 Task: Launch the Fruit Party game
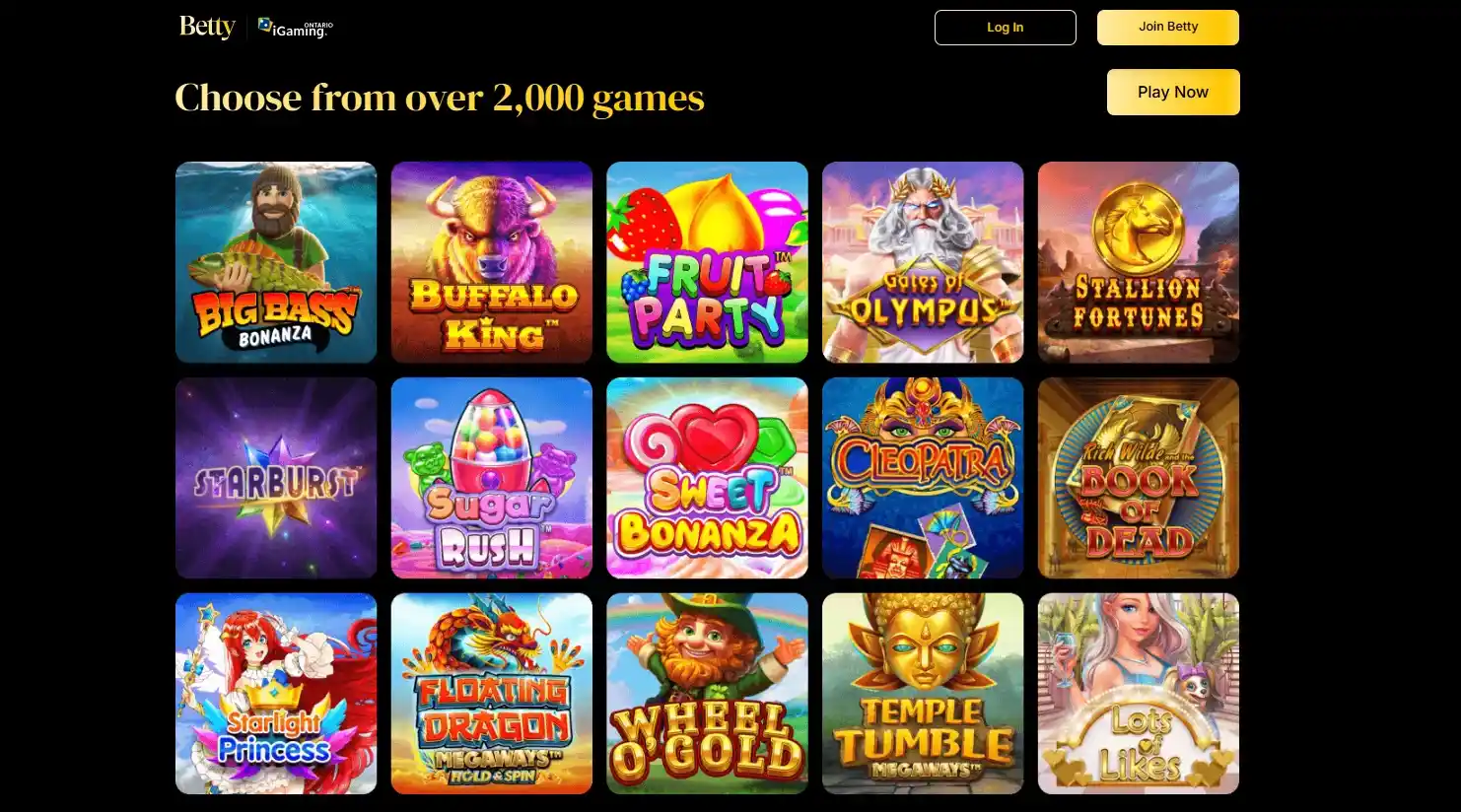[x=707, y=262]
